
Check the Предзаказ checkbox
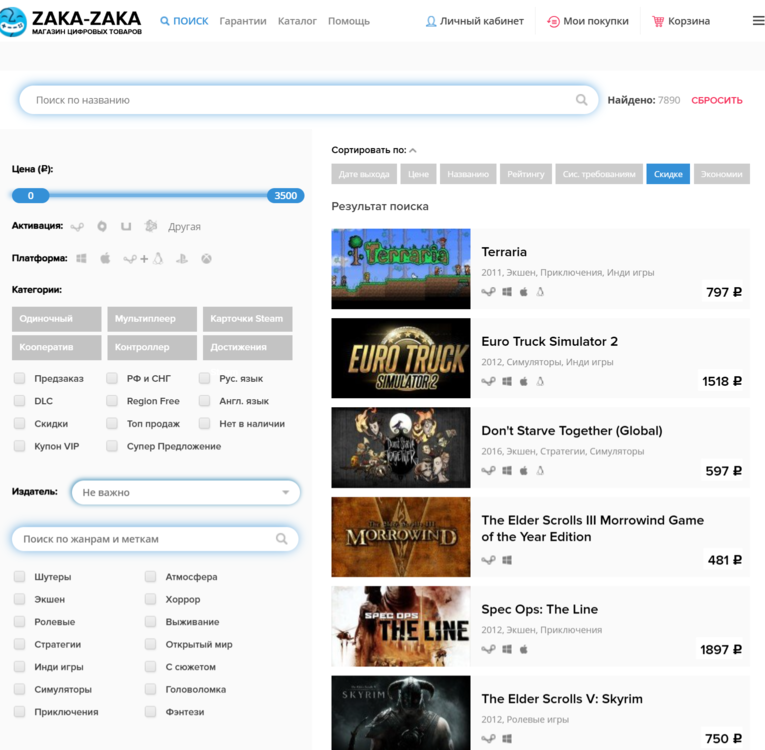pyautogui.click(x=20, y=378)
